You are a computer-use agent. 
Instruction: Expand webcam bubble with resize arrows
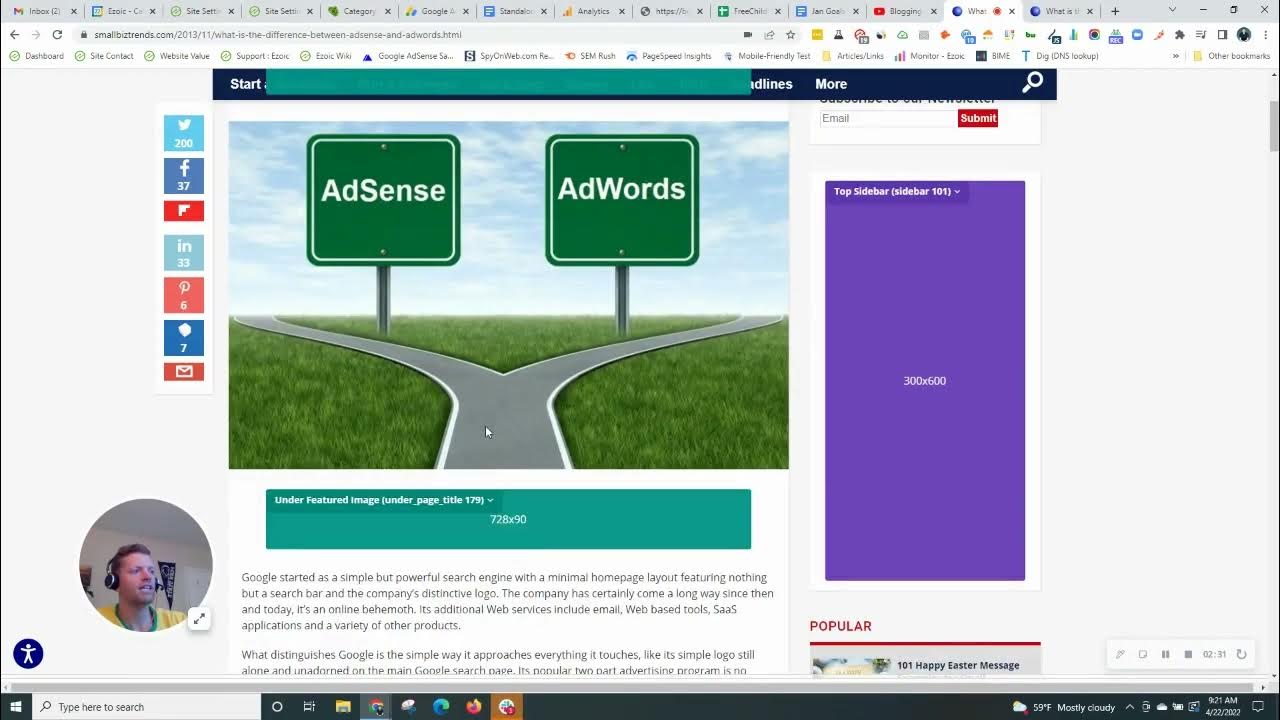tap(199, 619)
